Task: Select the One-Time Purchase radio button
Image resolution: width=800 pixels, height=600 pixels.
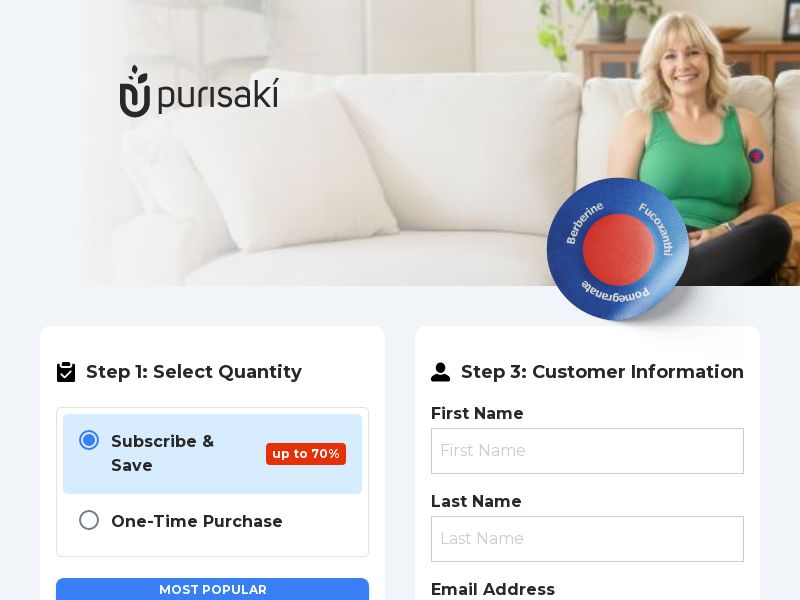Action: 89,520
